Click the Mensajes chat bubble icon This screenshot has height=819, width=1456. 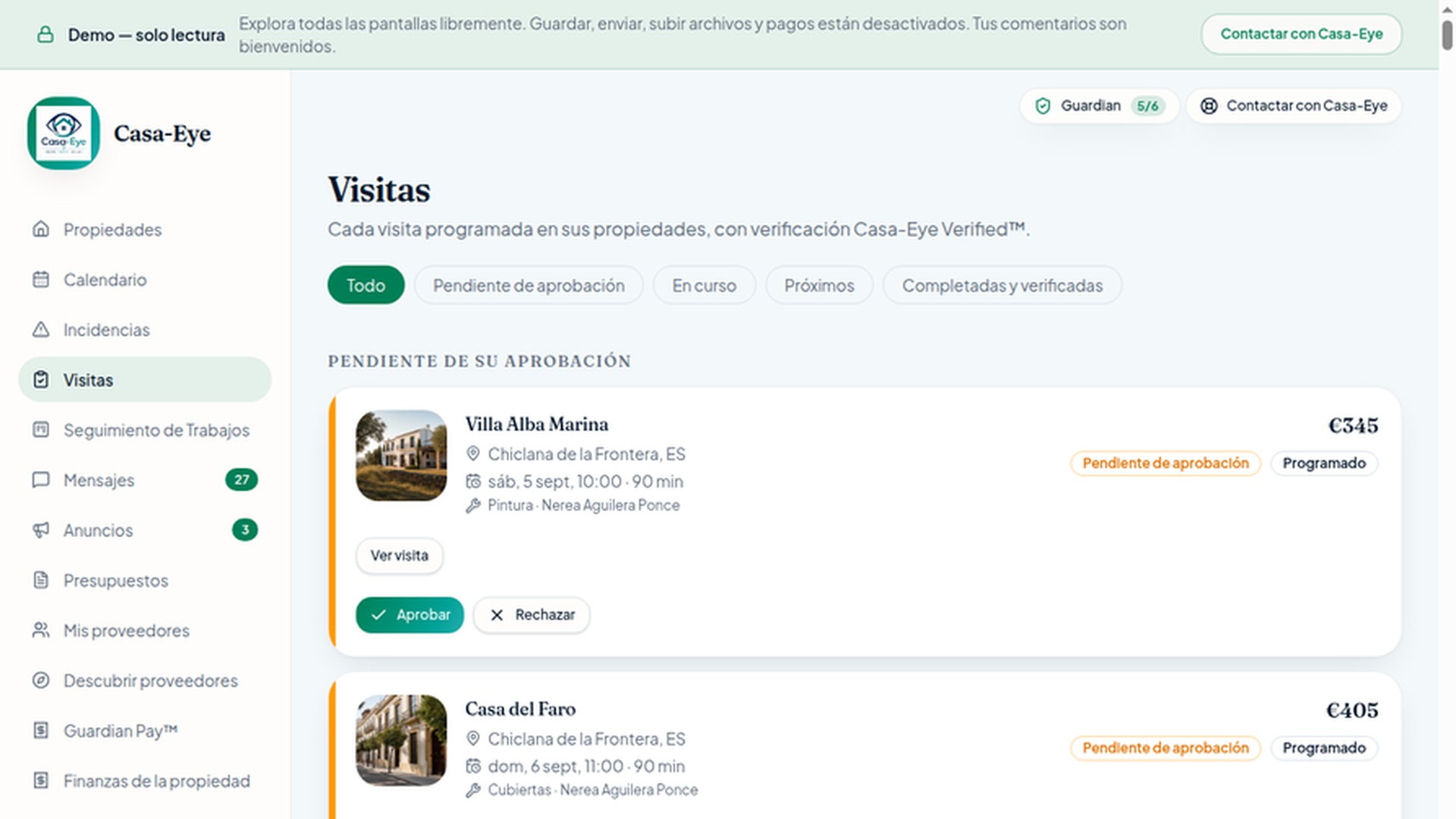click(41, 480)
